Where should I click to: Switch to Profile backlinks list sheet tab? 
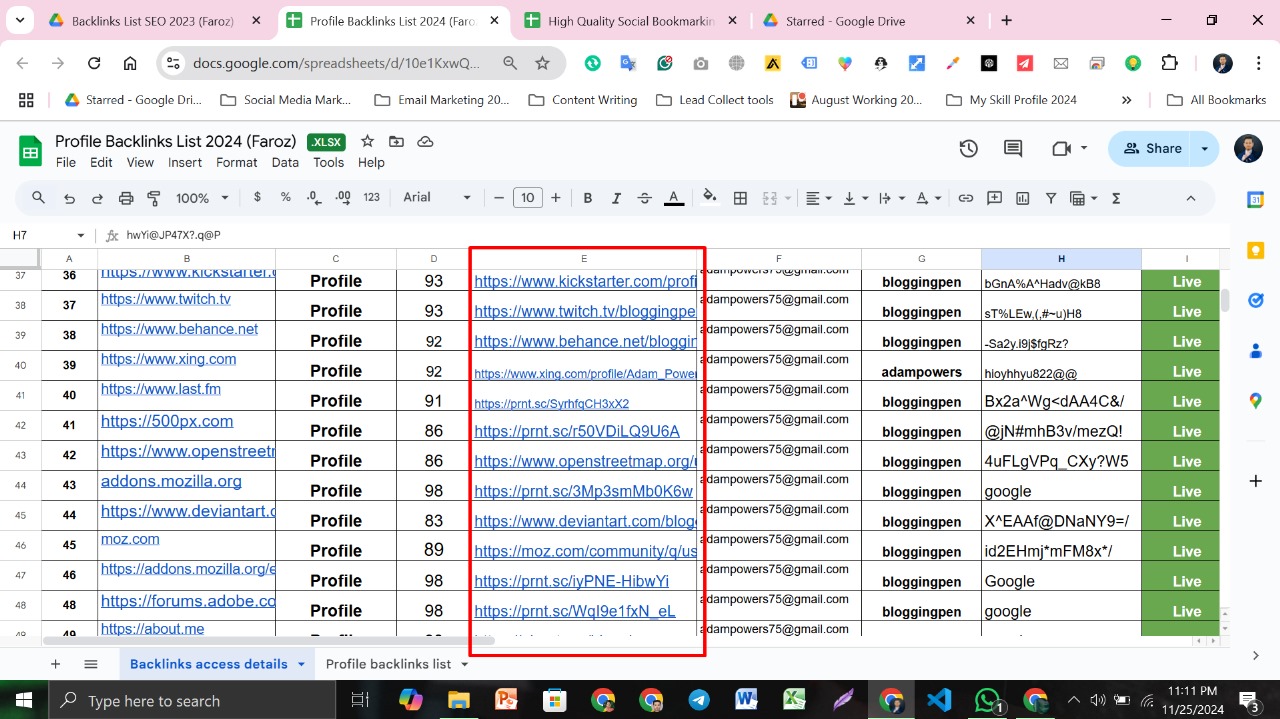click(388, 664)
